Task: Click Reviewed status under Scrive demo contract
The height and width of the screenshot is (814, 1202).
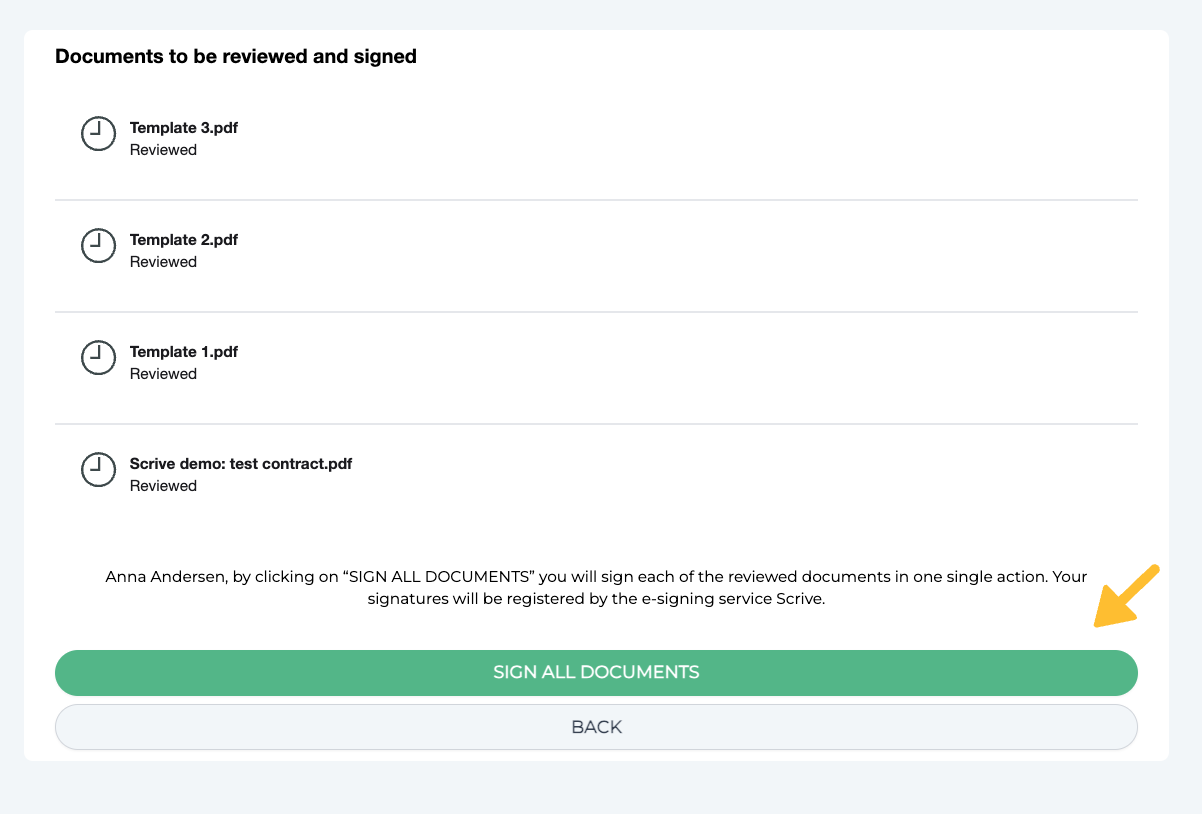Action: (x=163, y=486)
